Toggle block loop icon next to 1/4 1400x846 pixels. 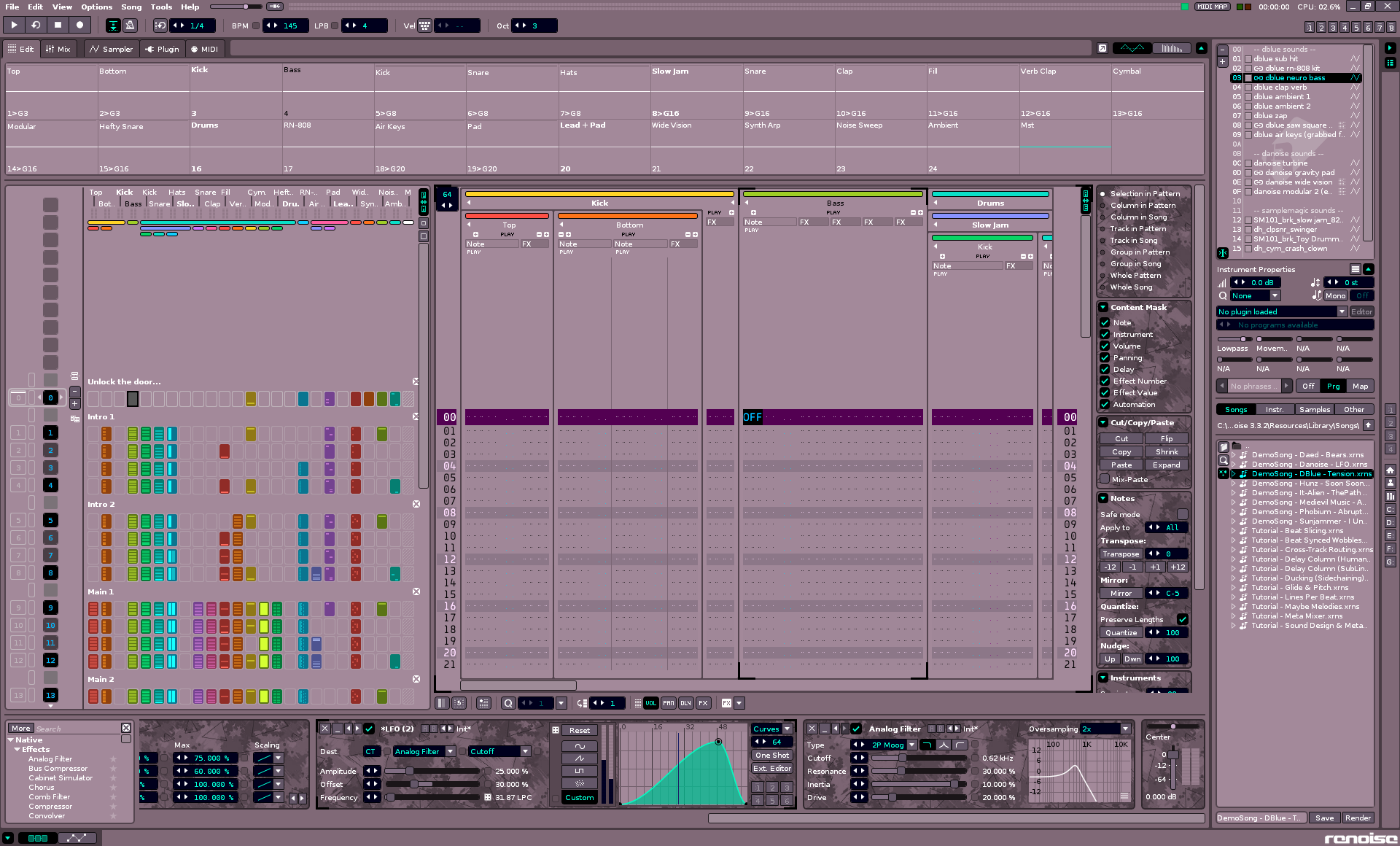click(160, 26)
